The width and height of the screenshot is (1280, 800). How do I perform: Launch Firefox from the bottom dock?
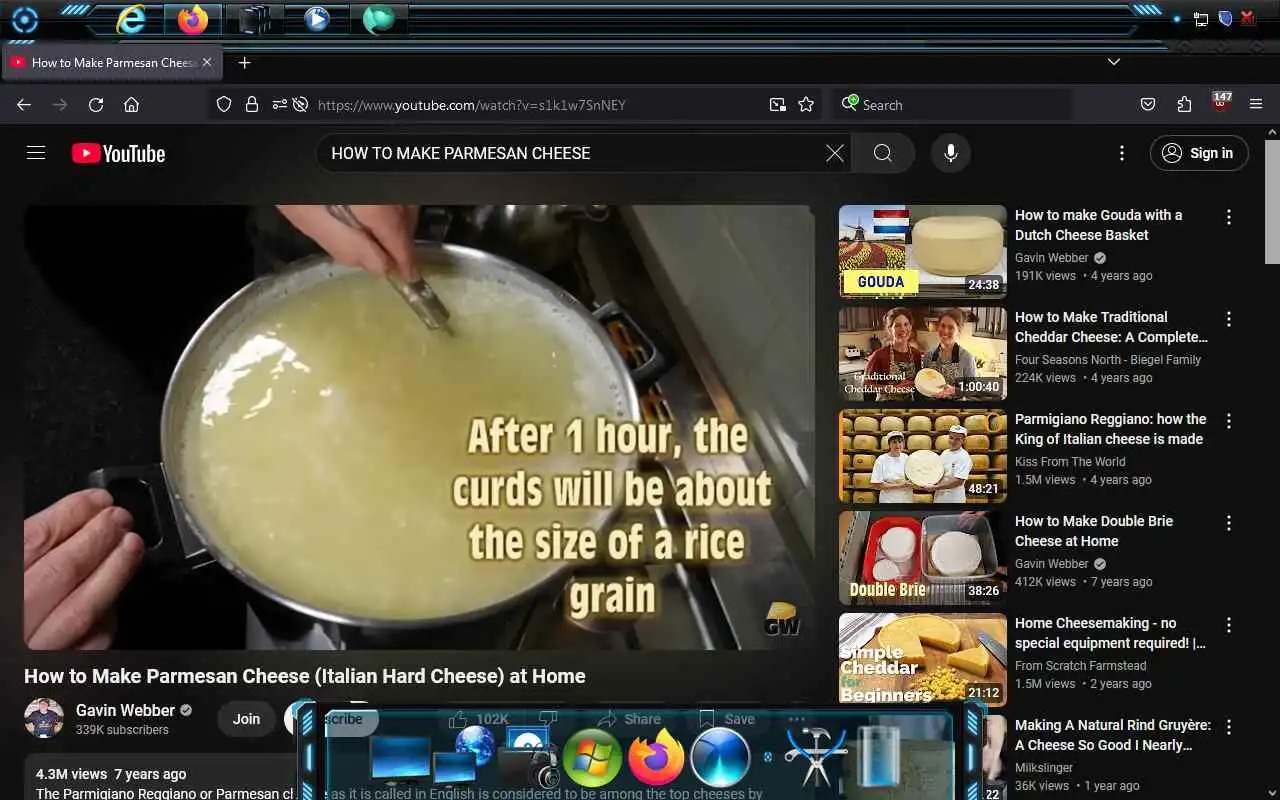[x=656, y=757]
